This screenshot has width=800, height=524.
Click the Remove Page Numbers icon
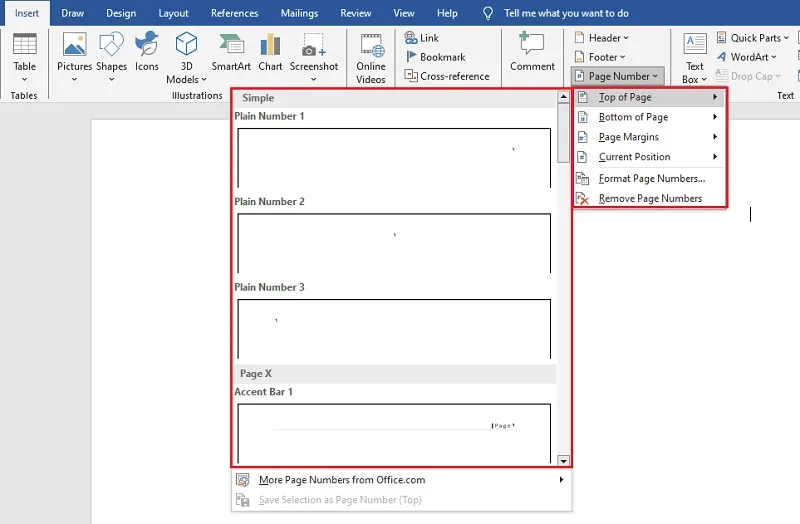coord(582,198)
